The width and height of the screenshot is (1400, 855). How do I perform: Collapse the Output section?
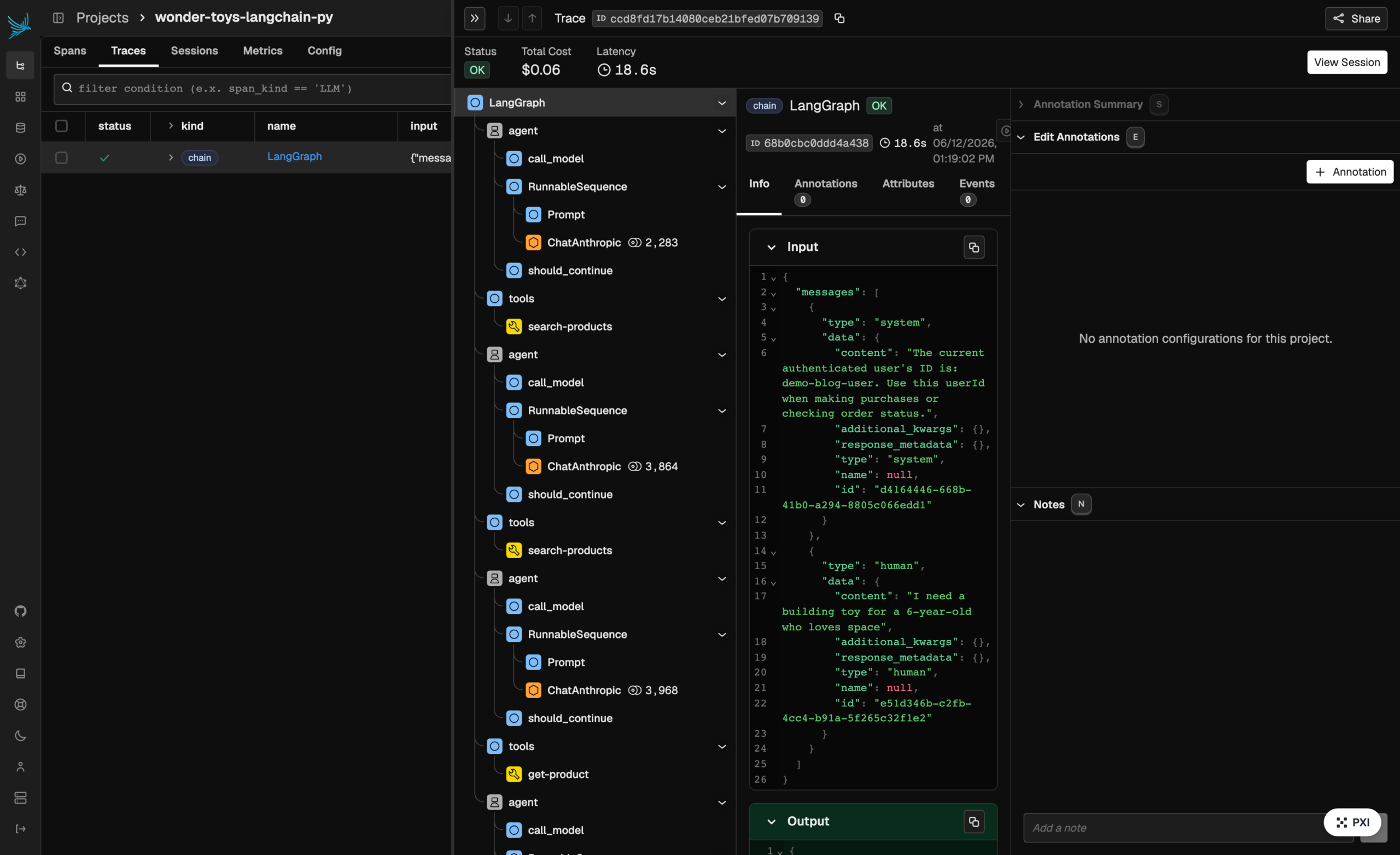[771, 822]
